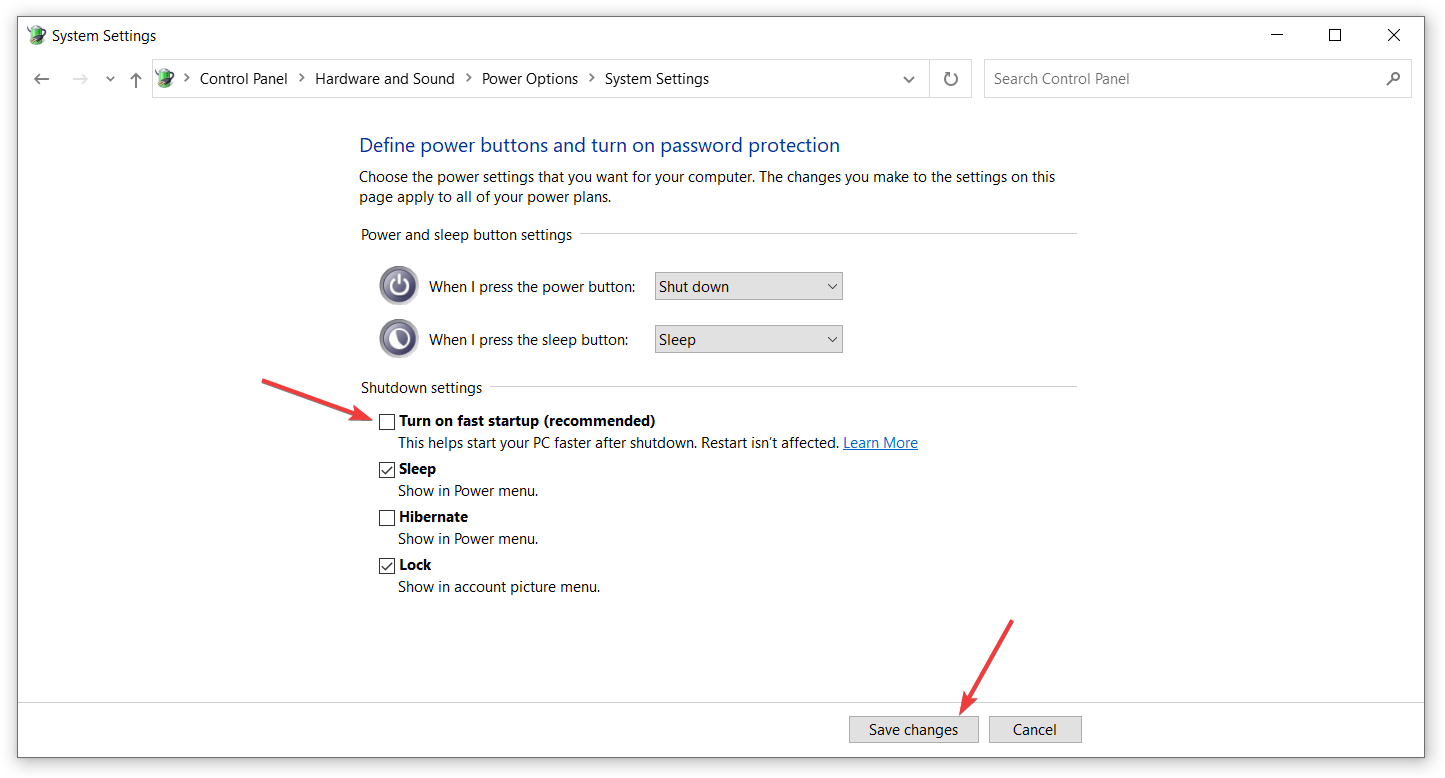Check the Hibernate checkbox

[x=387, y=518]
